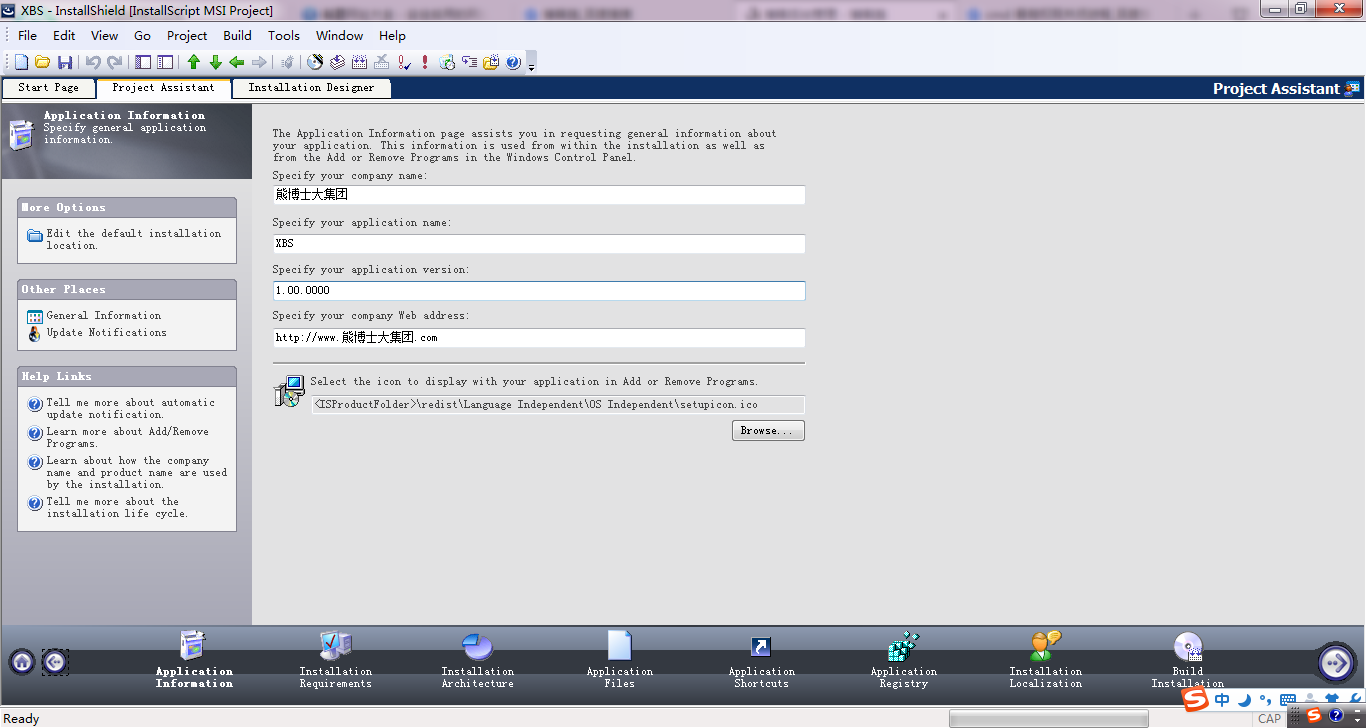Select the Application Information step icon

click(193, 645)
